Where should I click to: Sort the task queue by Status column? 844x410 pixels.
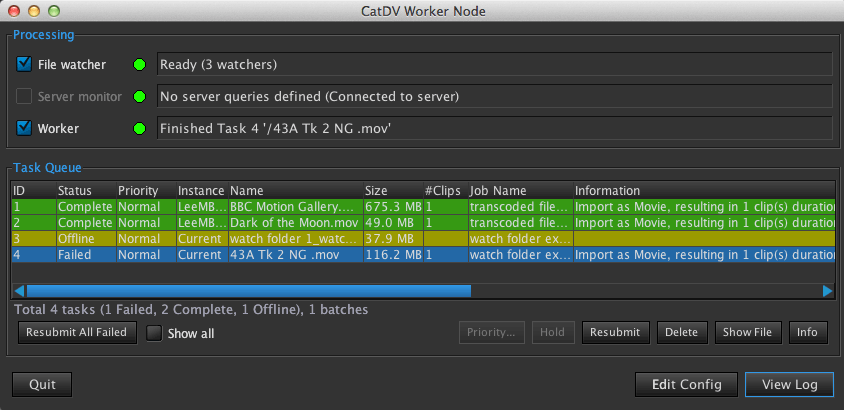[x=75, y=190]
